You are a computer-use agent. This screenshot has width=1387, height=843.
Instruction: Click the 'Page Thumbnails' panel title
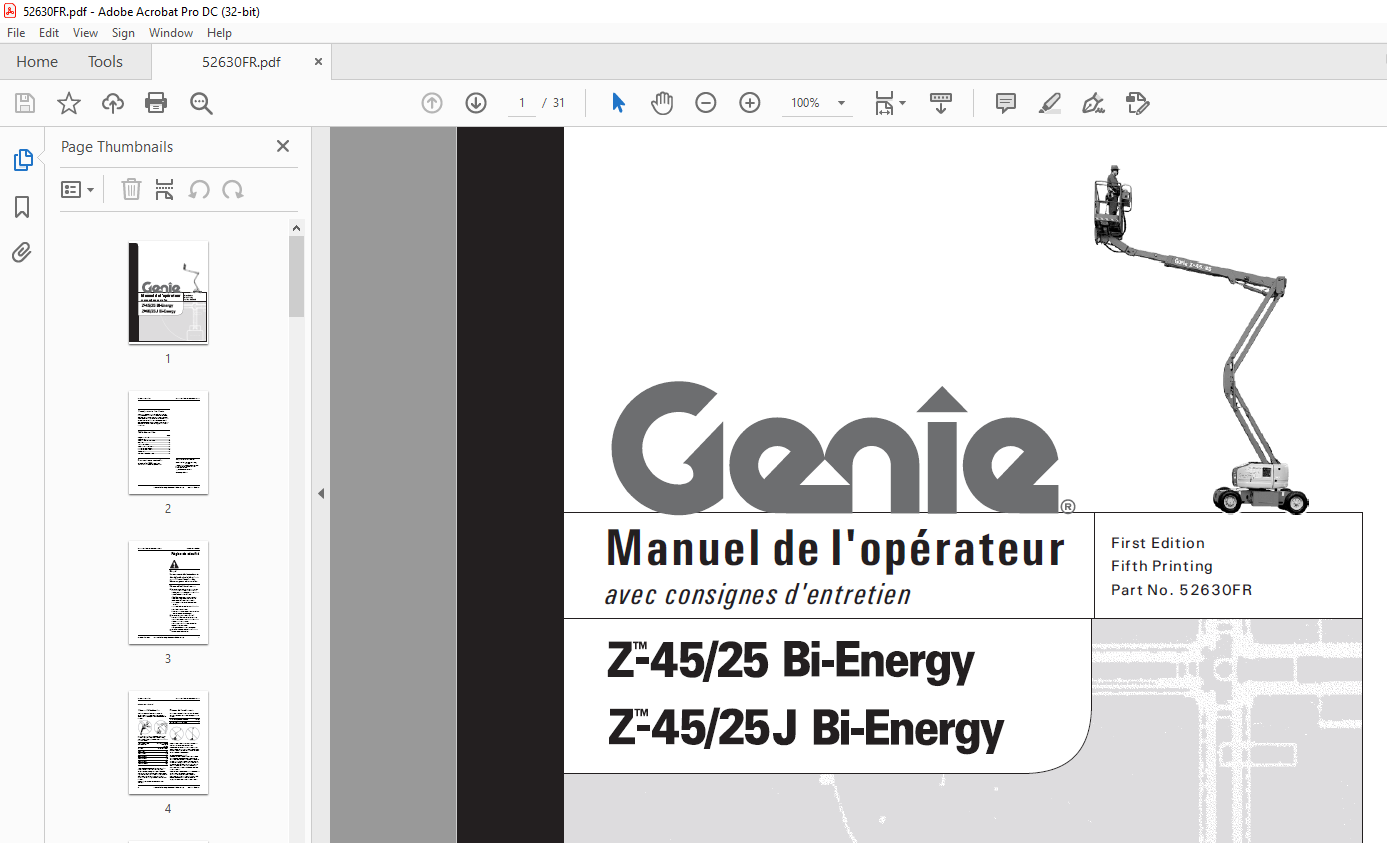pyautogui.click(x=117, y=146)
